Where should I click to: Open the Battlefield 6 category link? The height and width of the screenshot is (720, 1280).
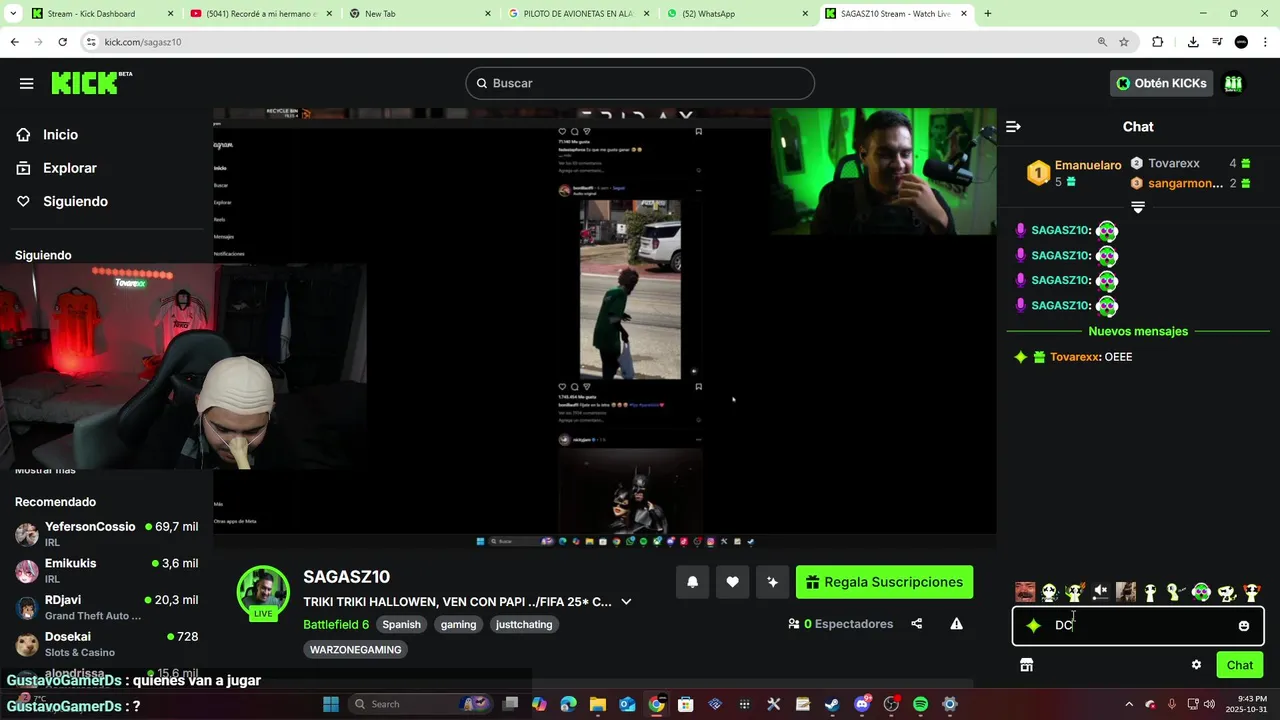click(336, 624)
